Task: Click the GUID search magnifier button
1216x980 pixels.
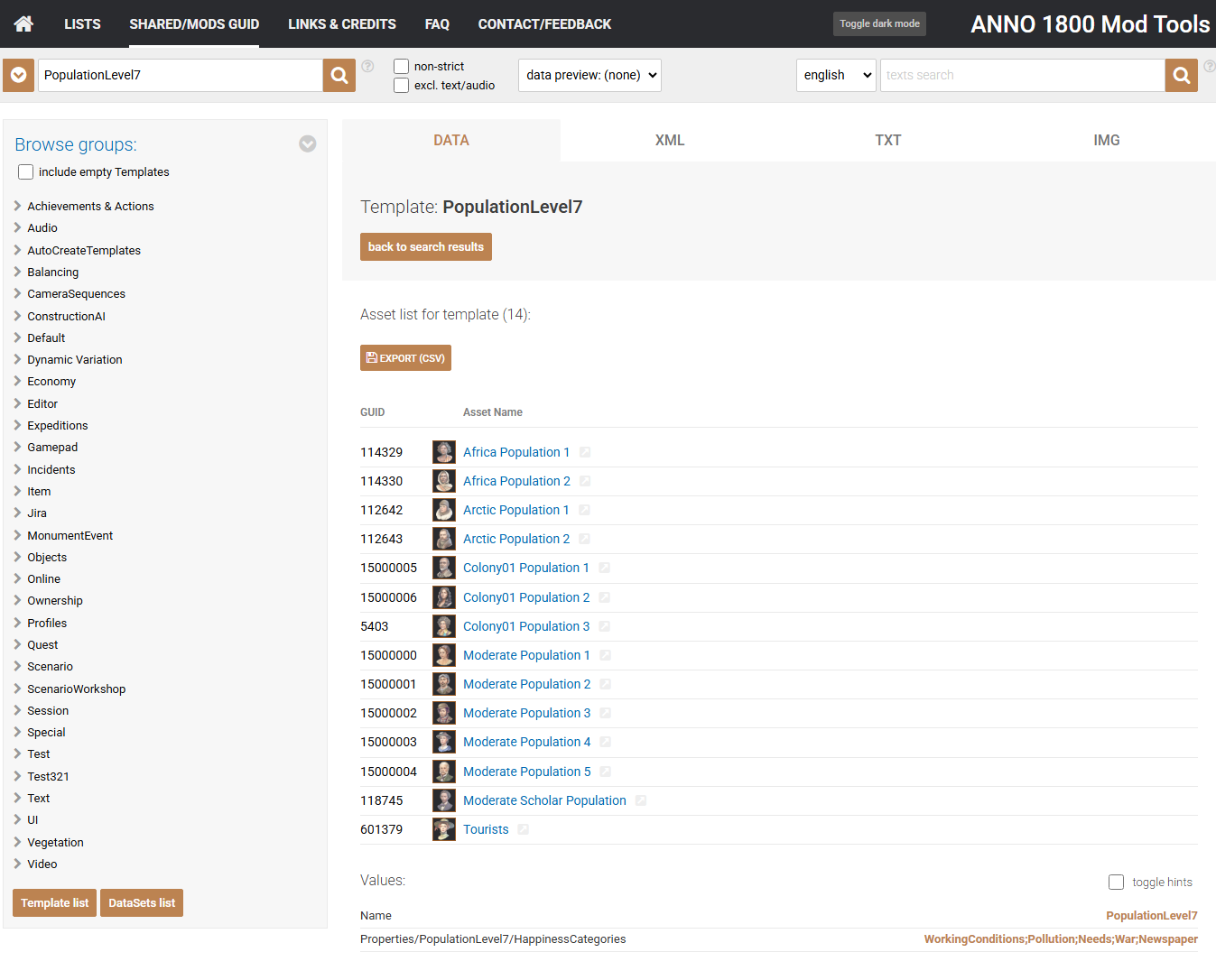Action: point(339,76)
